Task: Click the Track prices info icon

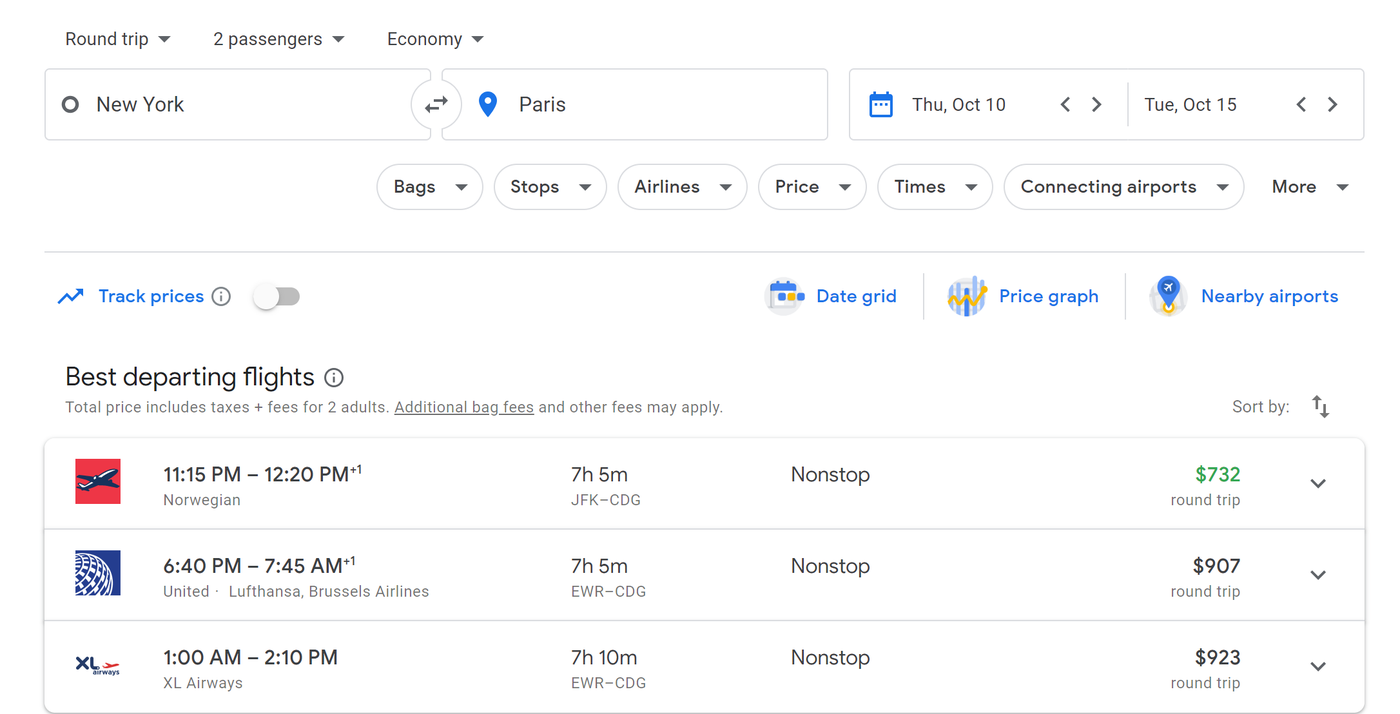Action: 222,297
